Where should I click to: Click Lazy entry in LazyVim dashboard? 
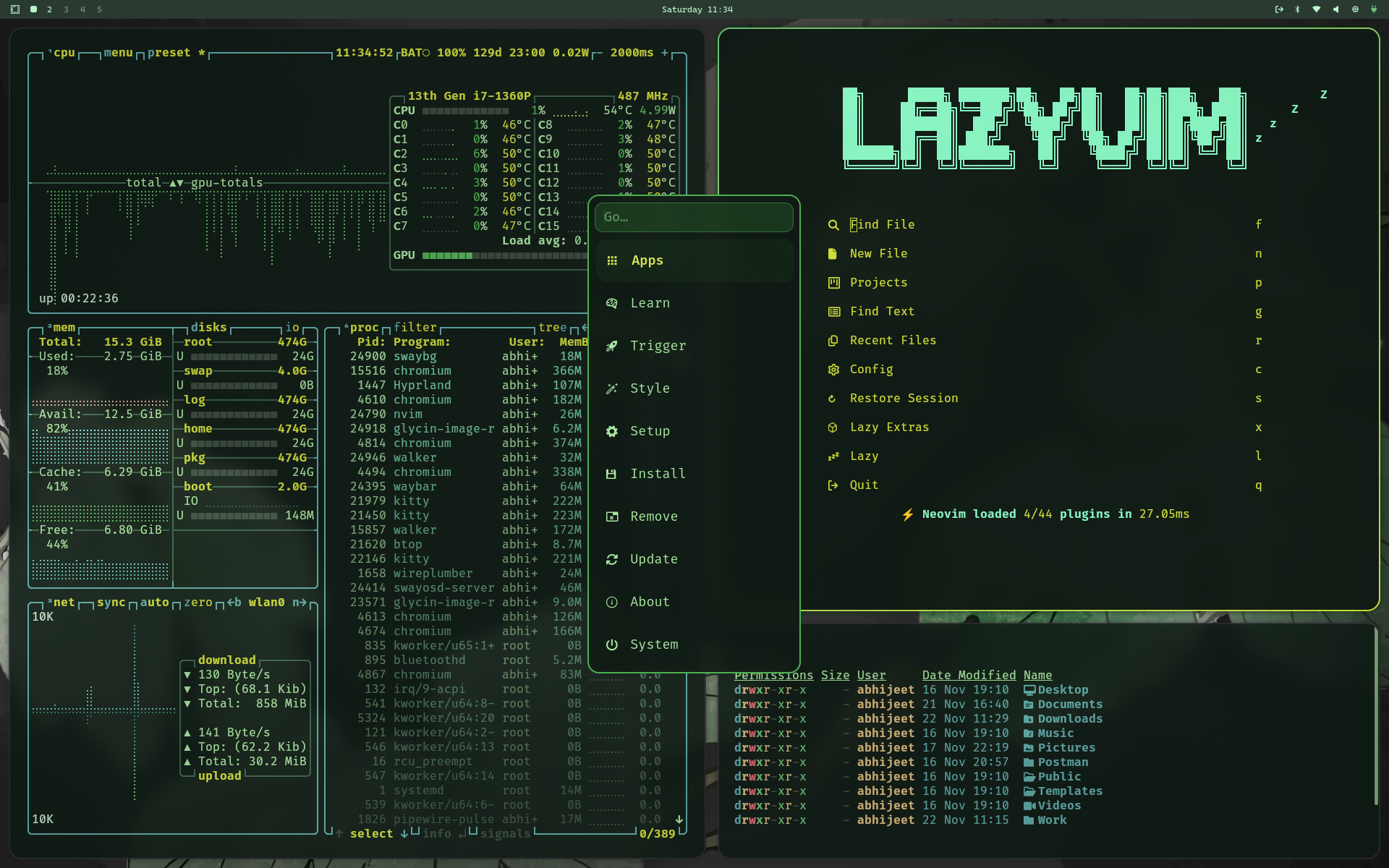click(x=1045, y=456)
